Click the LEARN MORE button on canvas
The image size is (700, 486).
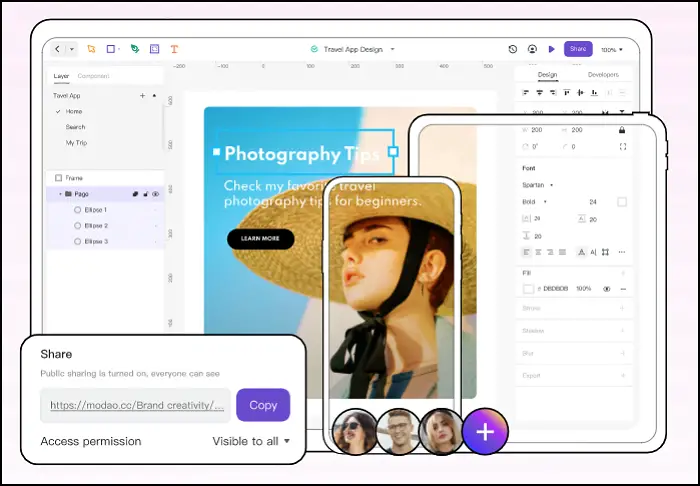pyautogui.click(x=260, y=239)
